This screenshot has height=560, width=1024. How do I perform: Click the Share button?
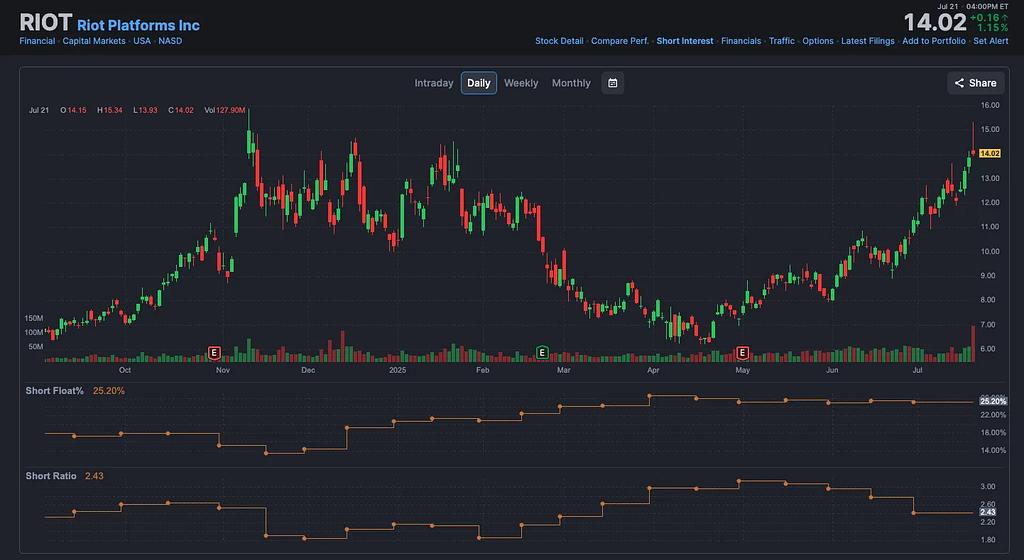click(976, 83)
